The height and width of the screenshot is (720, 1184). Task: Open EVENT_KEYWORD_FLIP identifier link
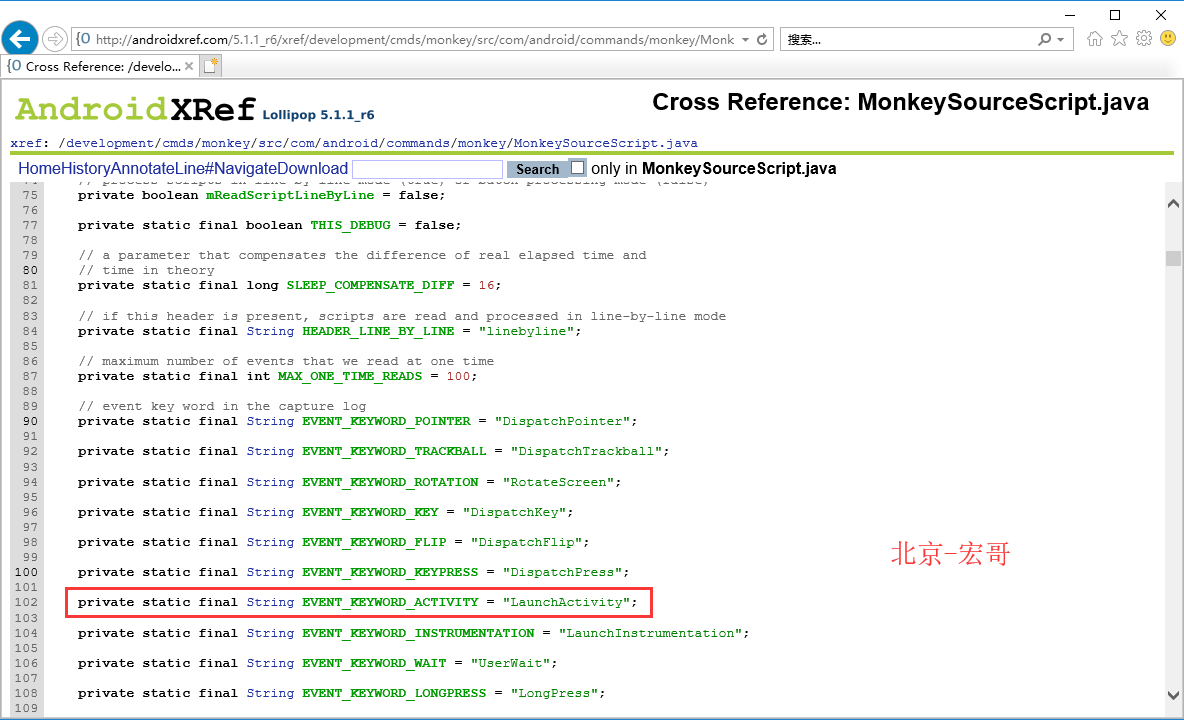[x=375, y=542]
